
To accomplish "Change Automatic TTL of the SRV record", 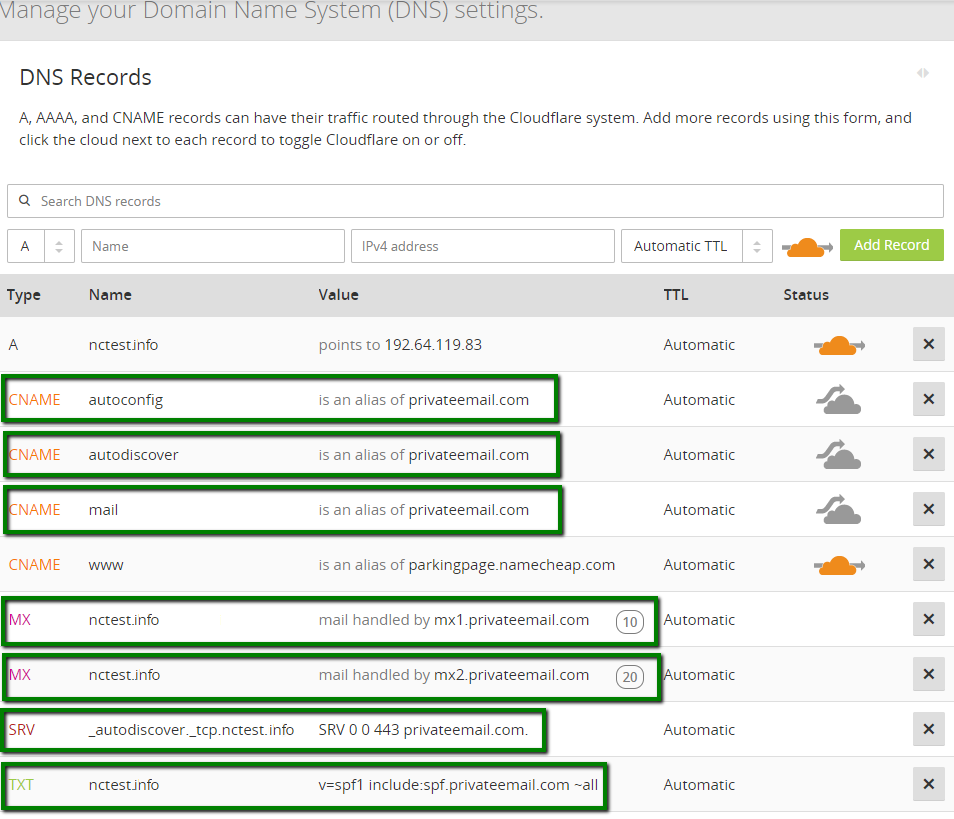I will click(699, 730).
